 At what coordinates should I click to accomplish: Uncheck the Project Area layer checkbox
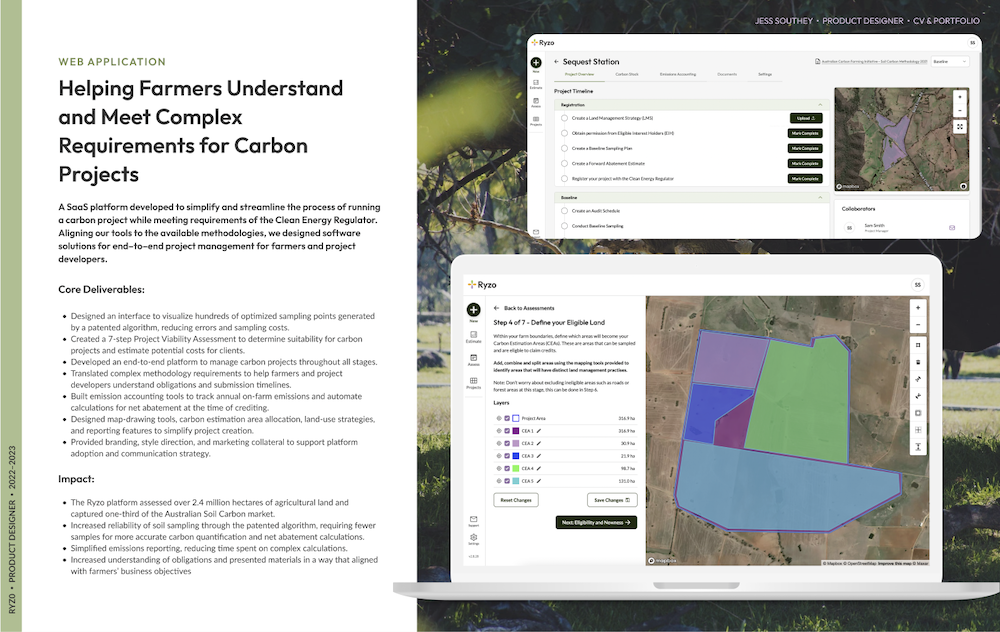coord(507,418)
